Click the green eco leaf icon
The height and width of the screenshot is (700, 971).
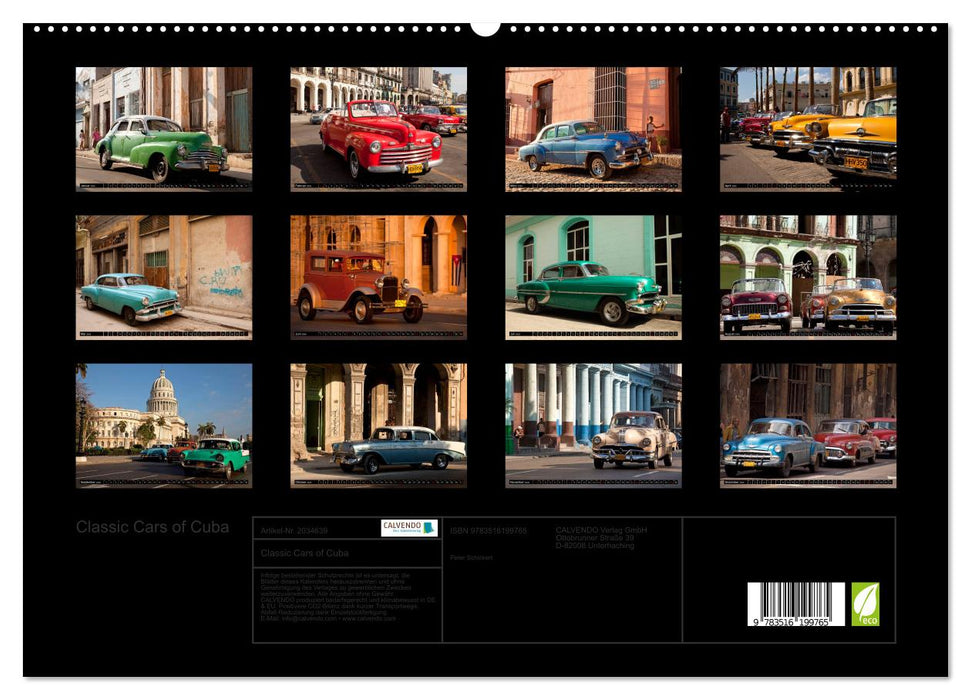(865, 604)
